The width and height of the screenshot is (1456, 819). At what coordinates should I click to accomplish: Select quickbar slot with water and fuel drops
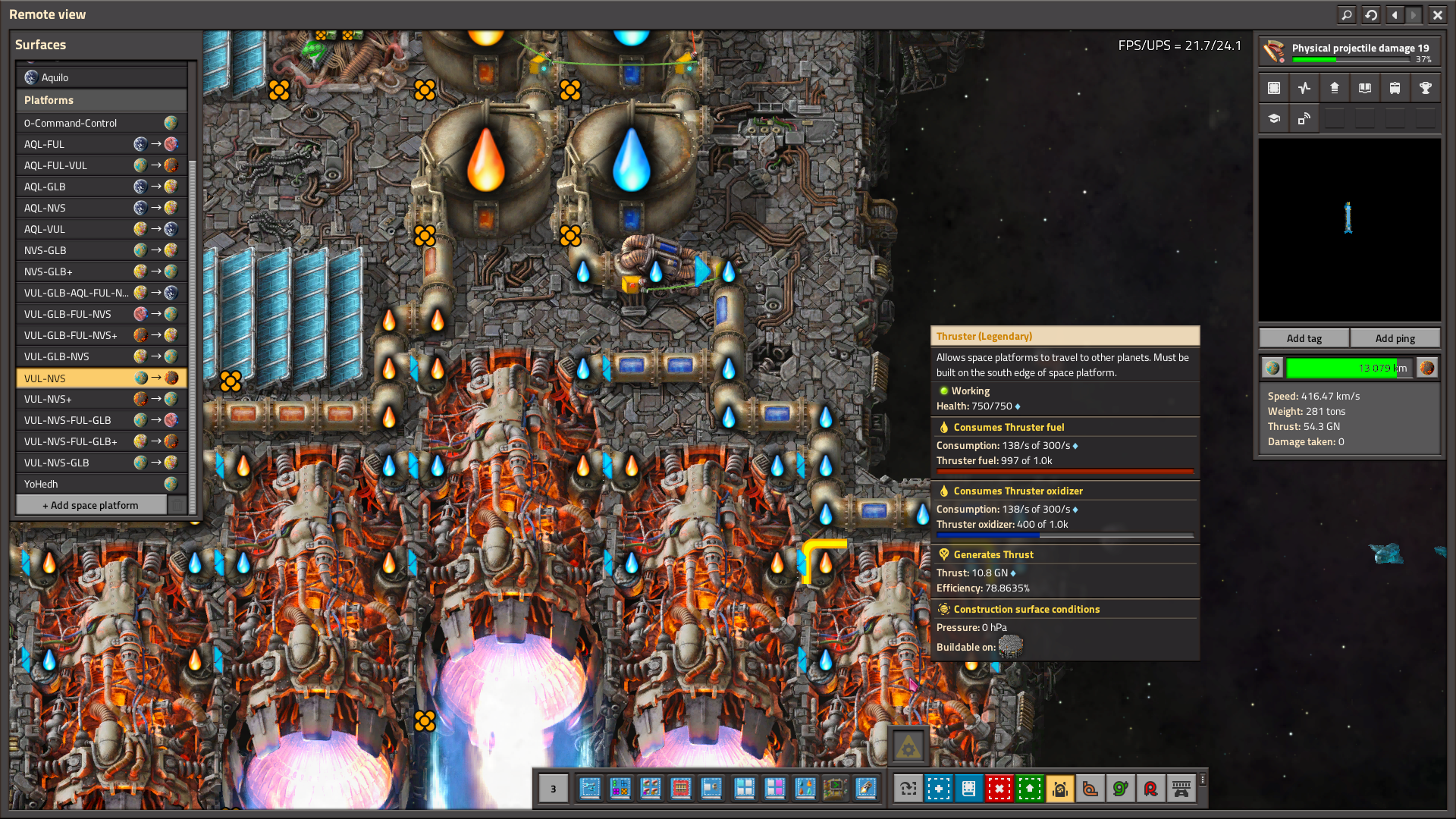pos(805,789)
